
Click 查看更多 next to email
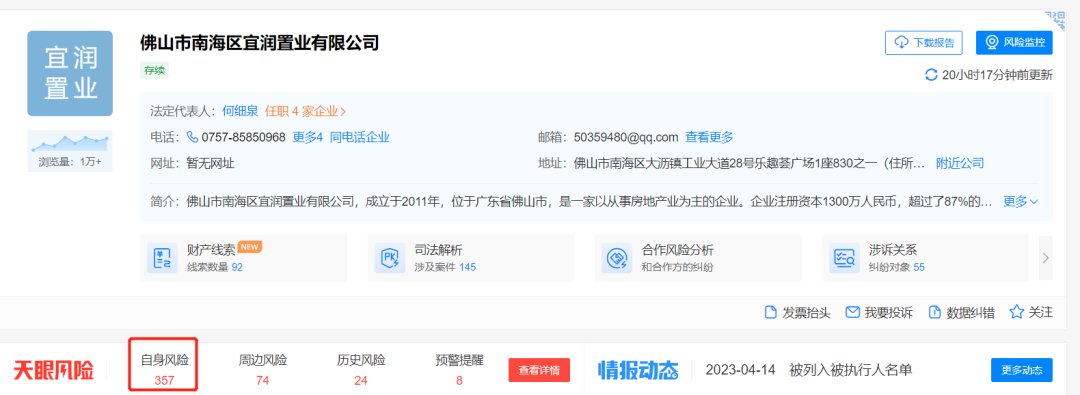tap(709, 137)
